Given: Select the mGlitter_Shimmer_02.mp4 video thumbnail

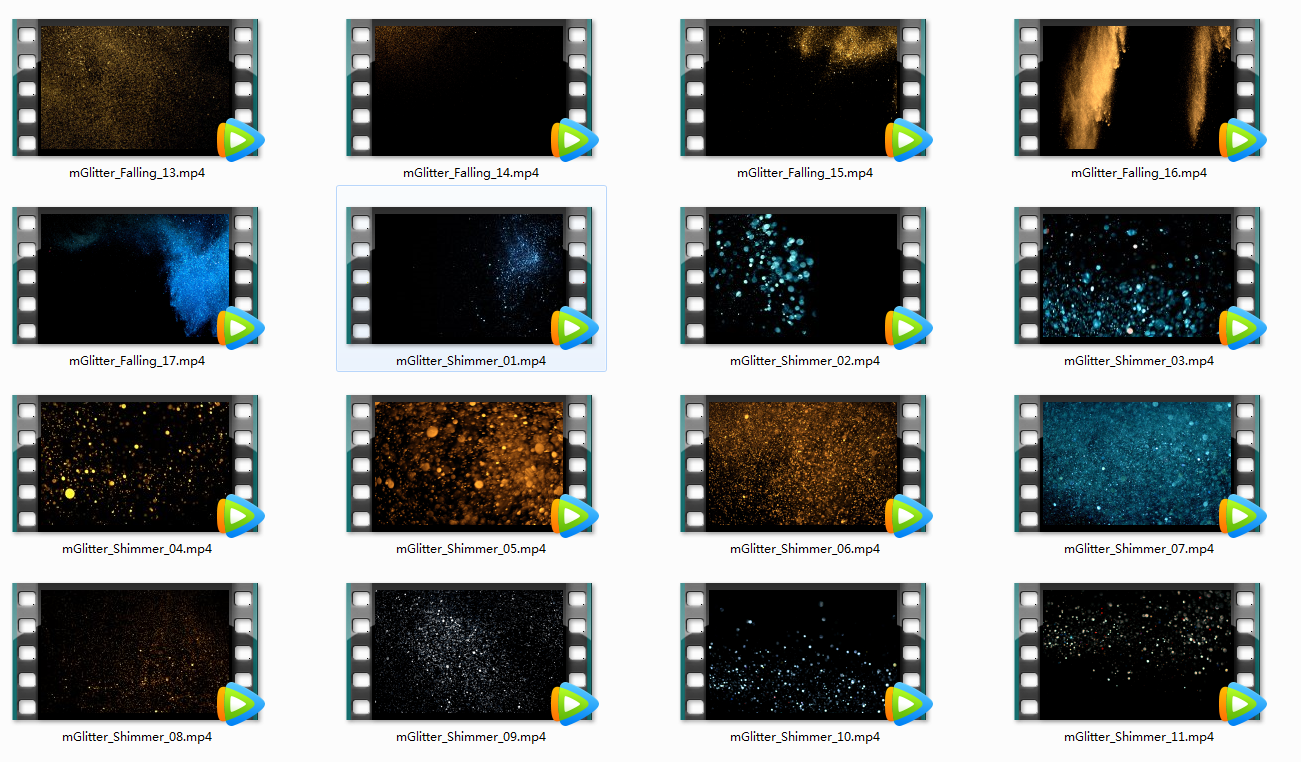Looking at the screenshot, I should pos(804,276).
